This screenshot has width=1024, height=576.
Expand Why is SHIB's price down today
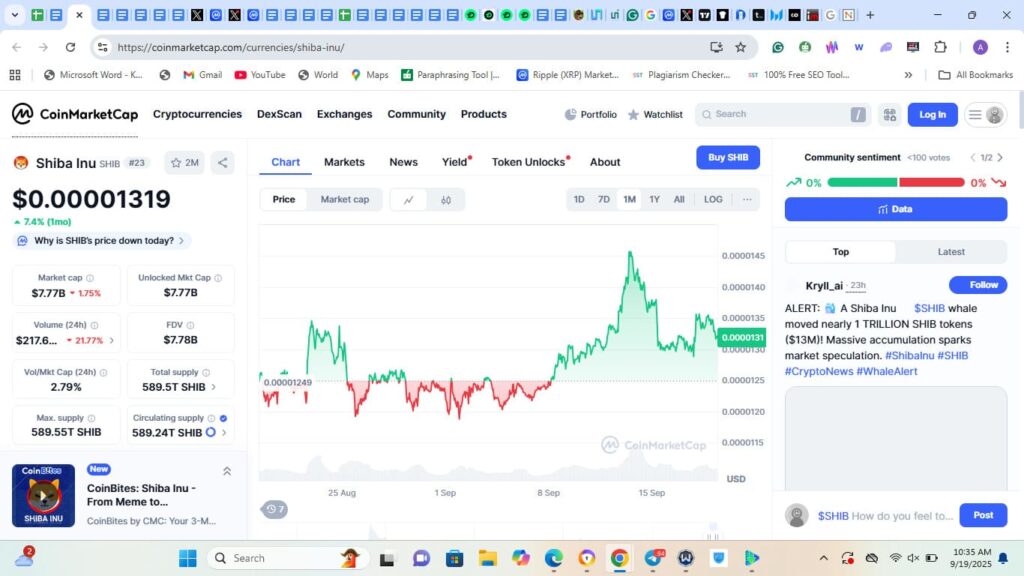pos(103,241)
